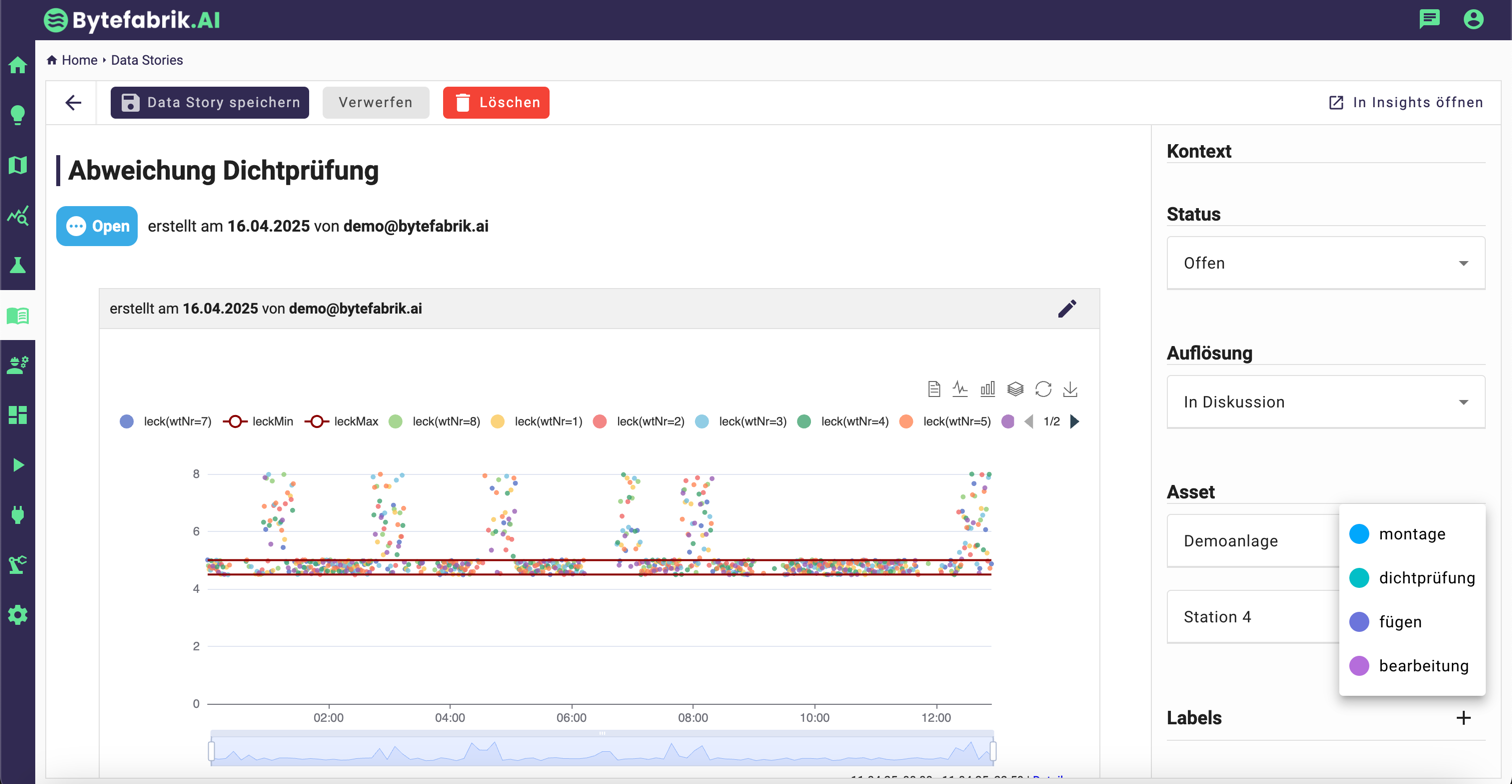
Task: Click the pencil edit icon on chart card
Action: (1067, 309)
